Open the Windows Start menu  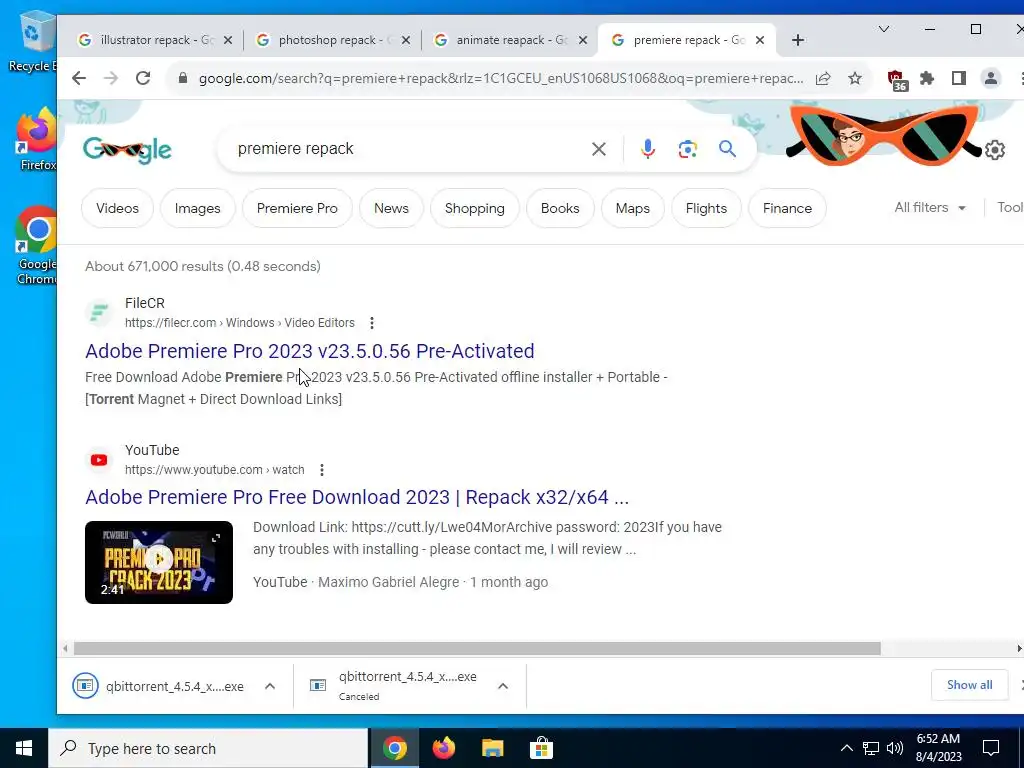click(24, 748)
